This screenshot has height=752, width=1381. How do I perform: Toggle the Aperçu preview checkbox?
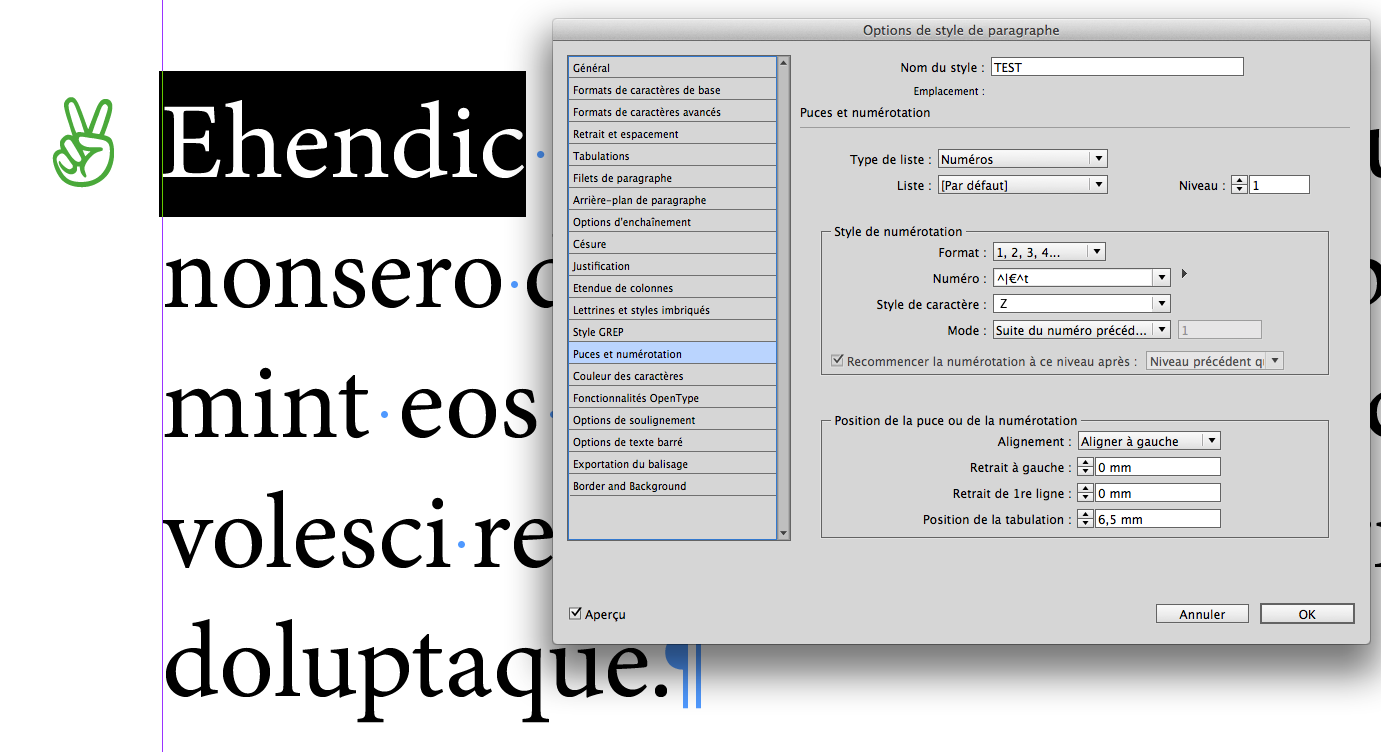point(575,613)
